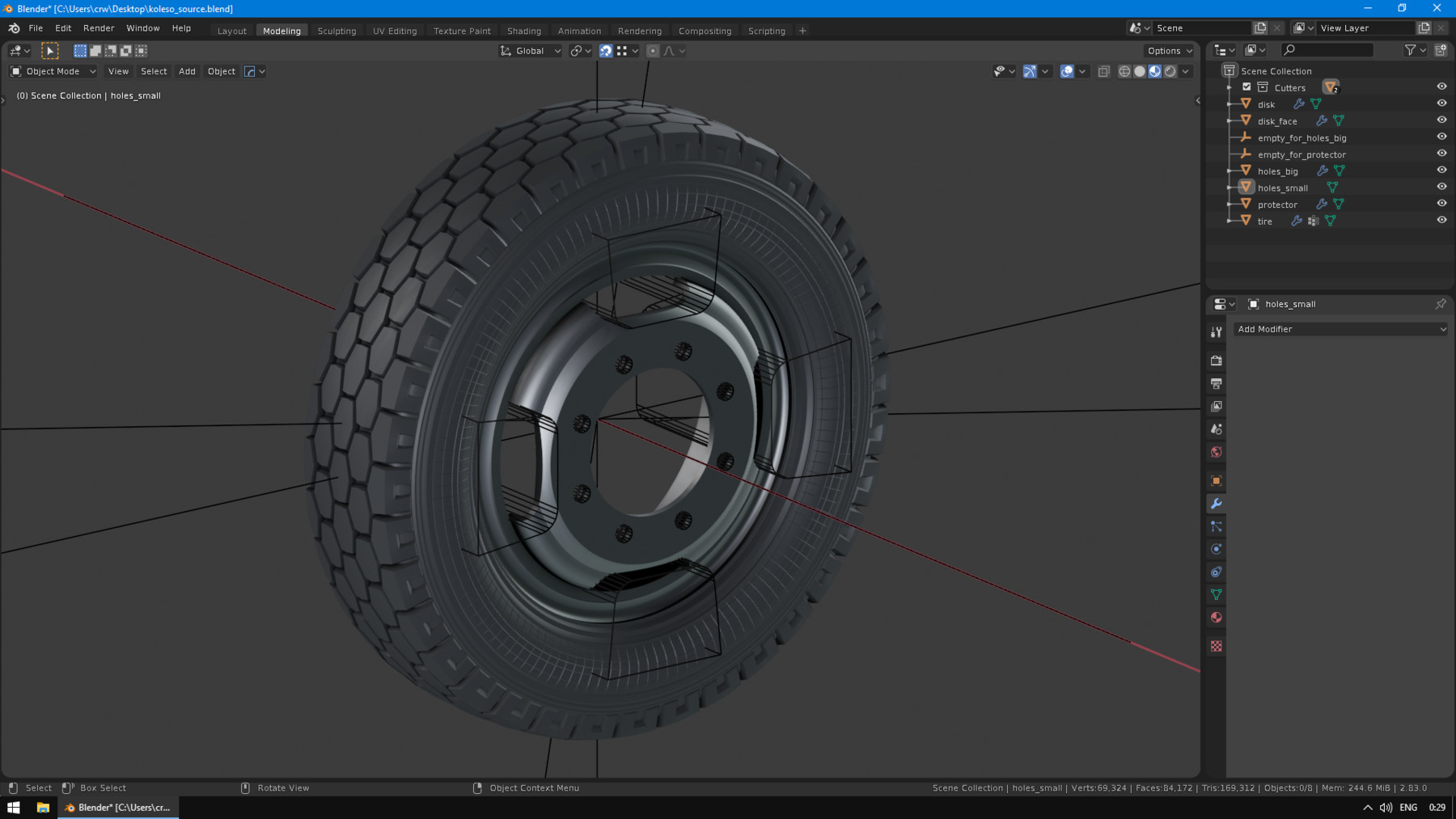Open the Object Properties orange square tab
The image size is (1456, 819).
1216,480
